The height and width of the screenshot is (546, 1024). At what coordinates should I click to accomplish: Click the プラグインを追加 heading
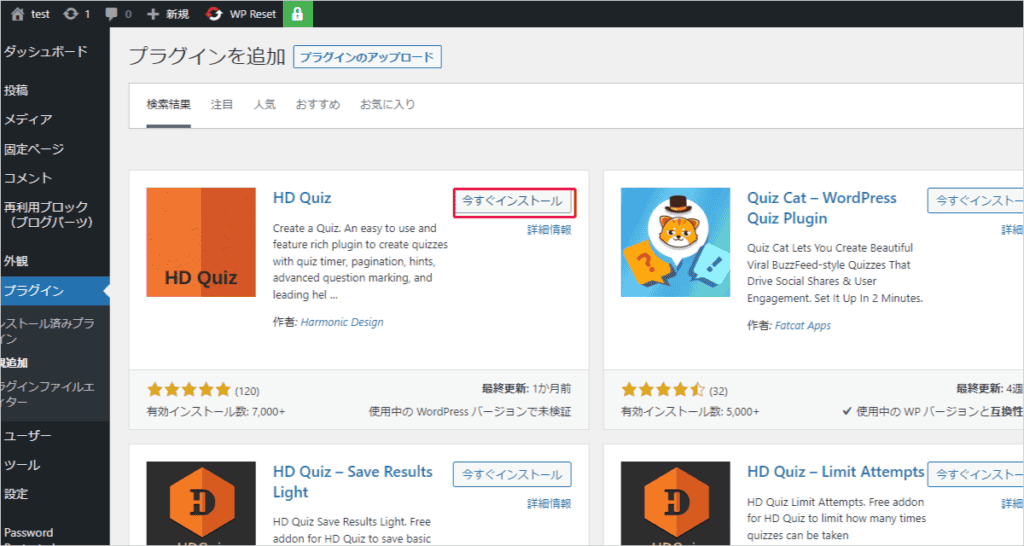tap(207, 56)
